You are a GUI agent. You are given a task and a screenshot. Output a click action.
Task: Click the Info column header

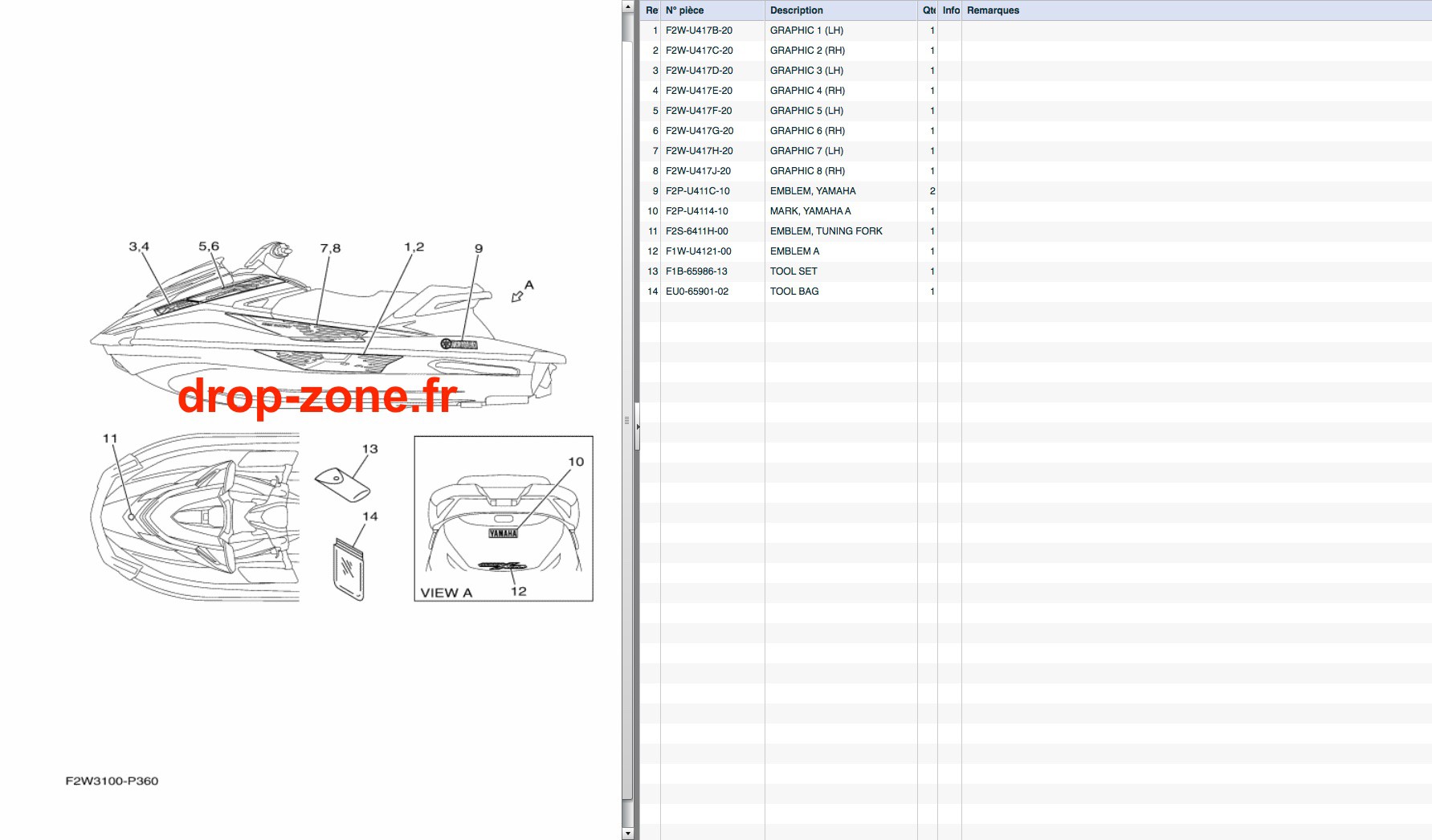(x=950, y=10)
